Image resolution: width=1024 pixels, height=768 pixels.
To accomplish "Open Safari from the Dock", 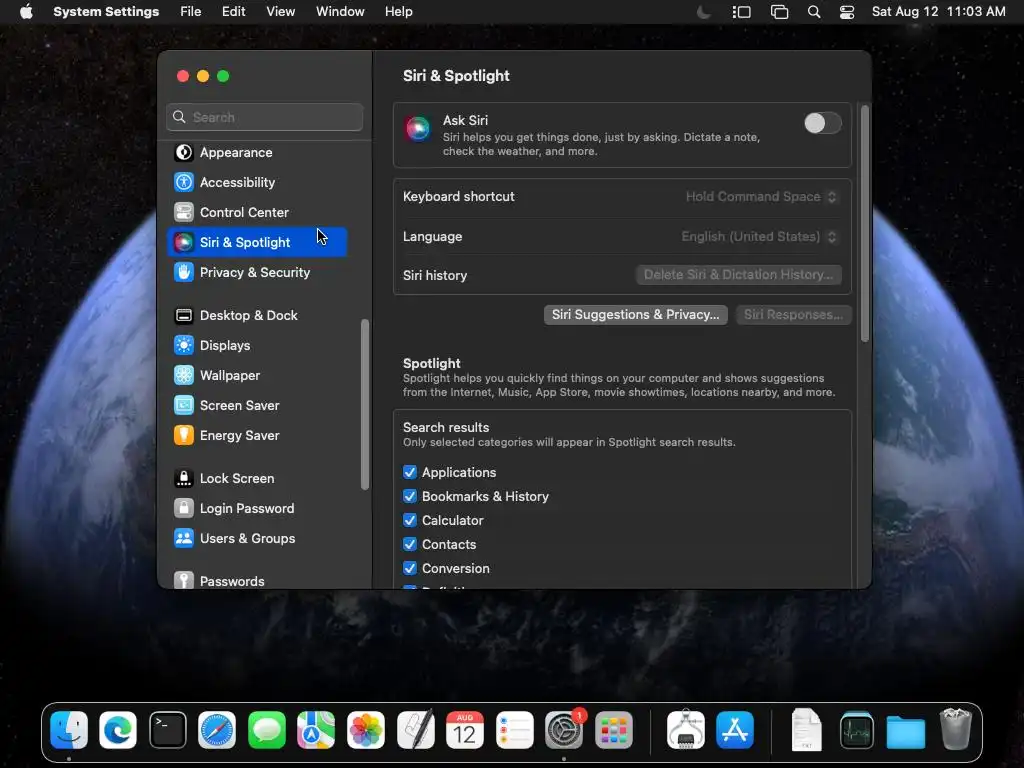I will pos(217,730).
